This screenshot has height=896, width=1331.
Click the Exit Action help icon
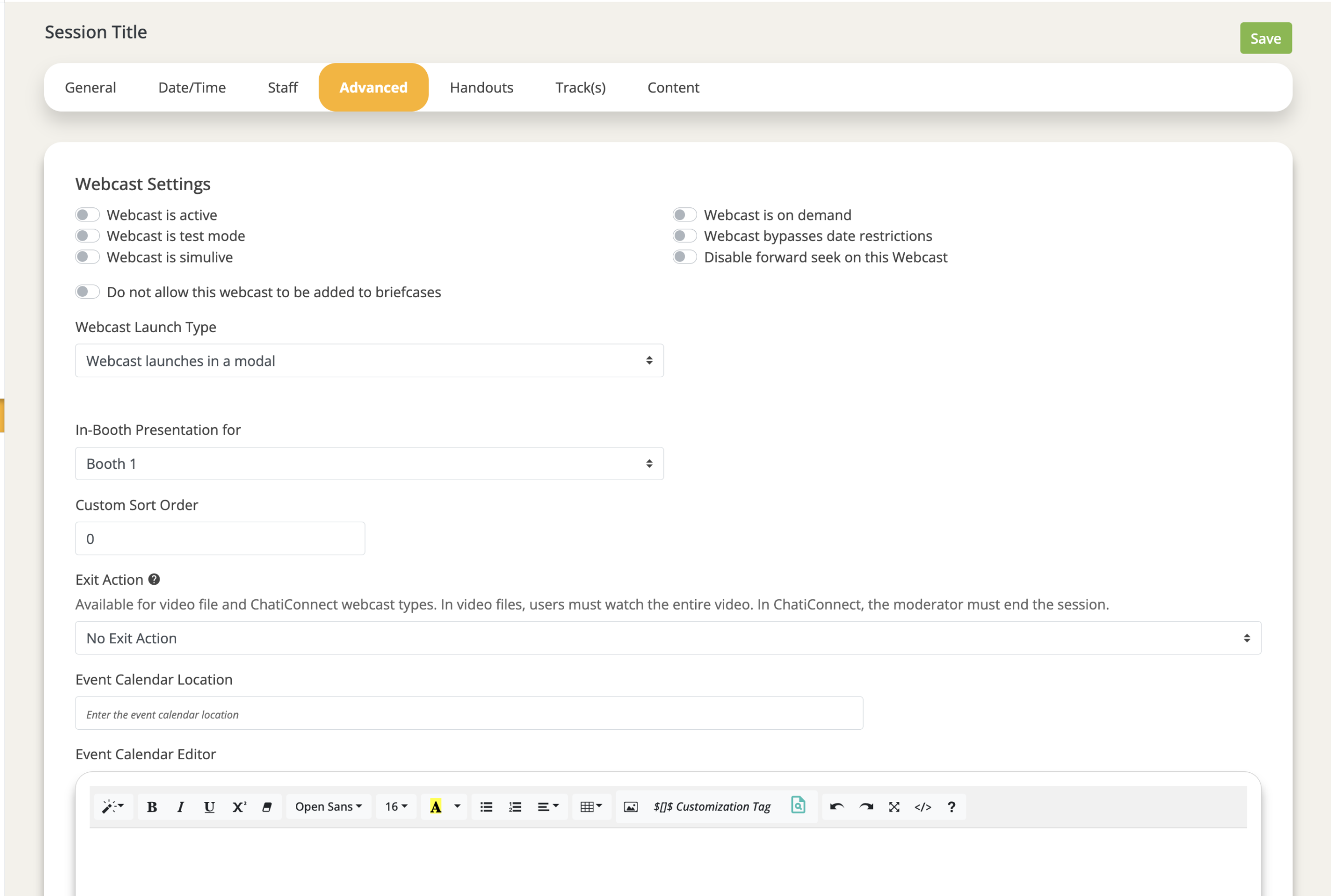click(154, 579)
